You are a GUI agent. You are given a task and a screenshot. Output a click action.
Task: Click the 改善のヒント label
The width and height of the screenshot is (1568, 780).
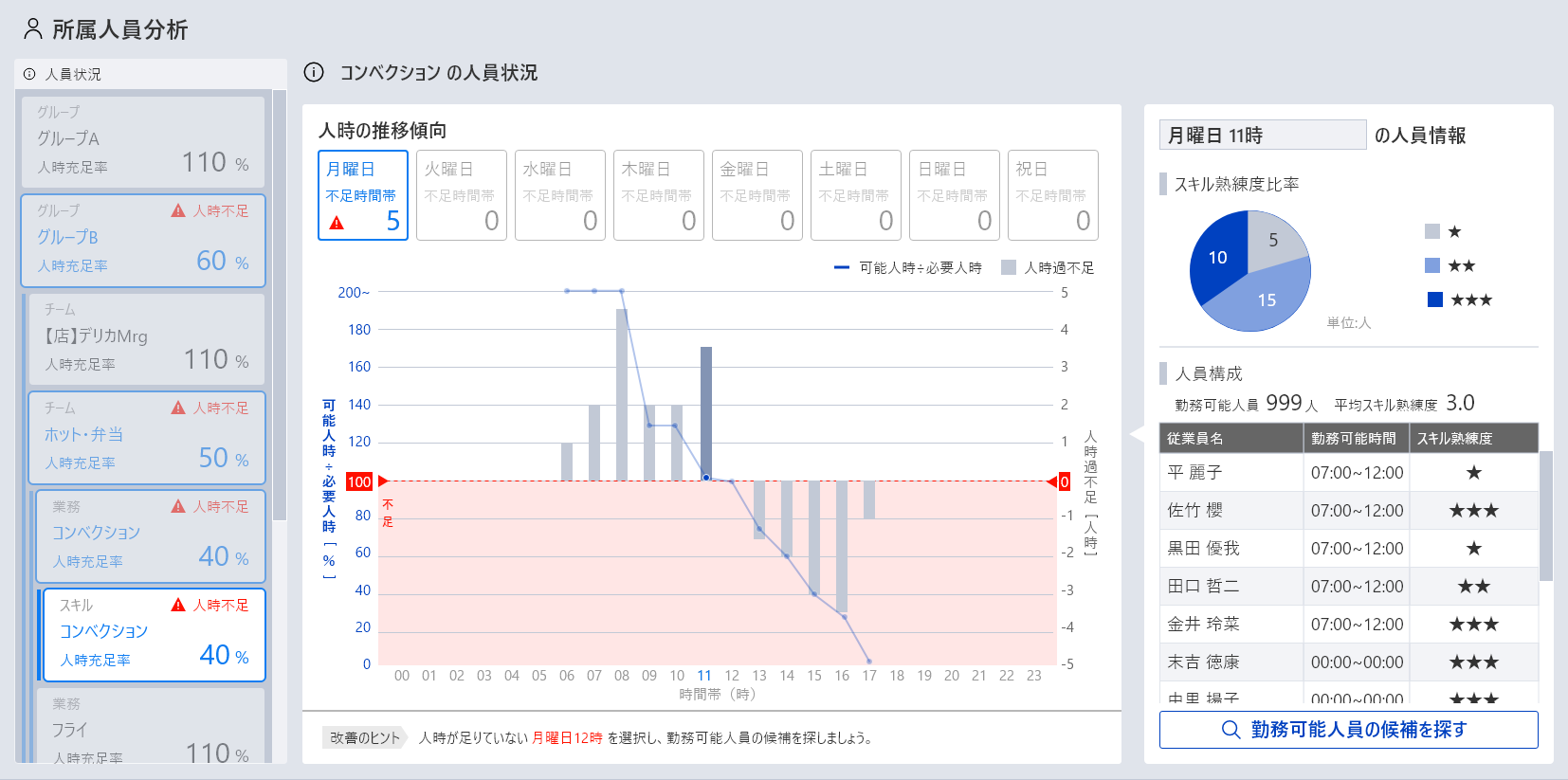(x=365, y=737)
